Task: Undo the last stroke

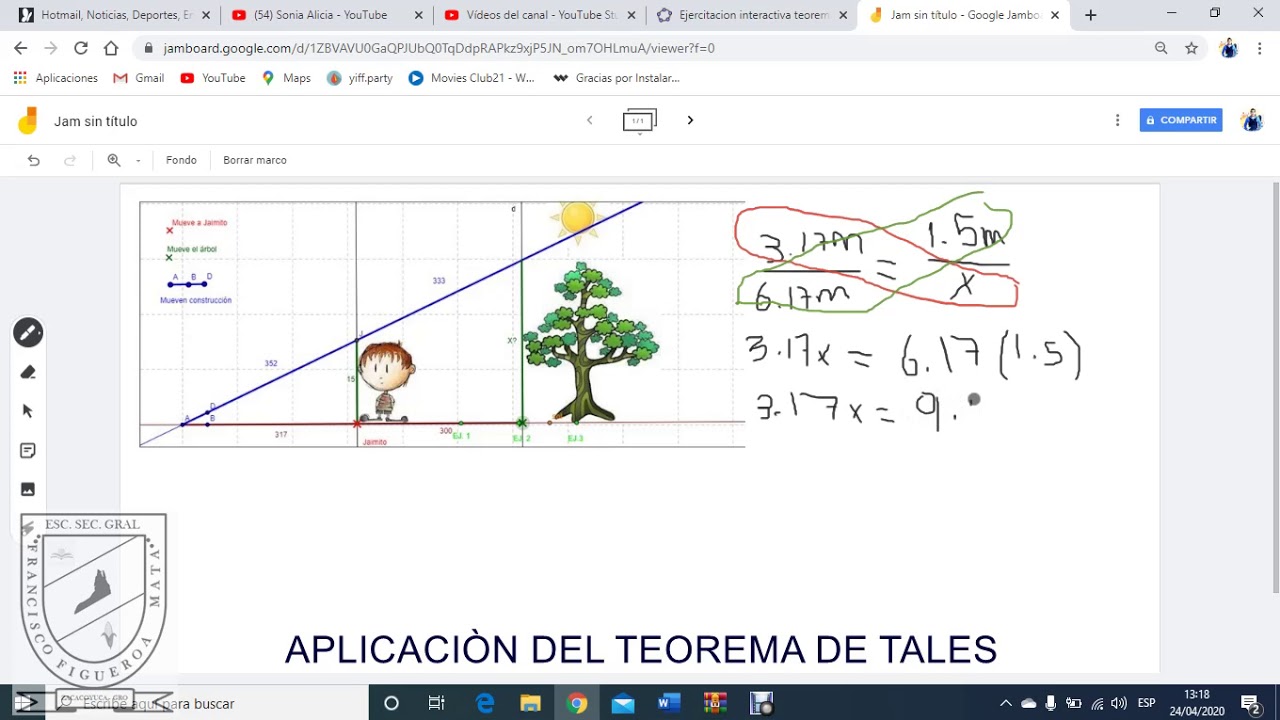Action: click(x=34, y=160)
